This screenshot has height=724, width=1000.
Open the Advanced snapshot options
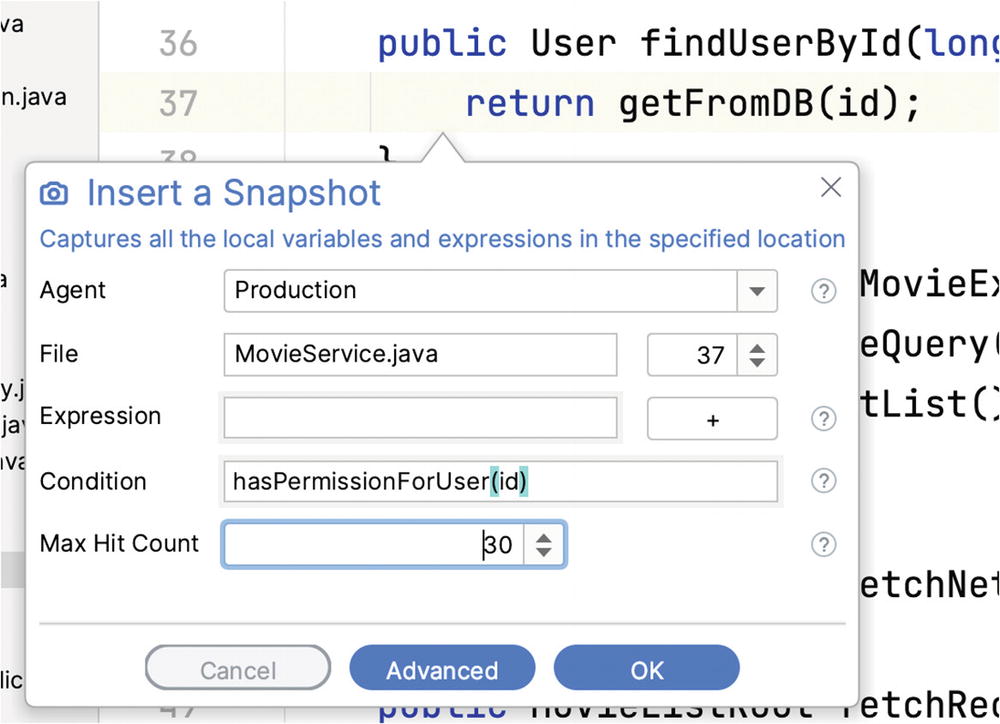442,670
